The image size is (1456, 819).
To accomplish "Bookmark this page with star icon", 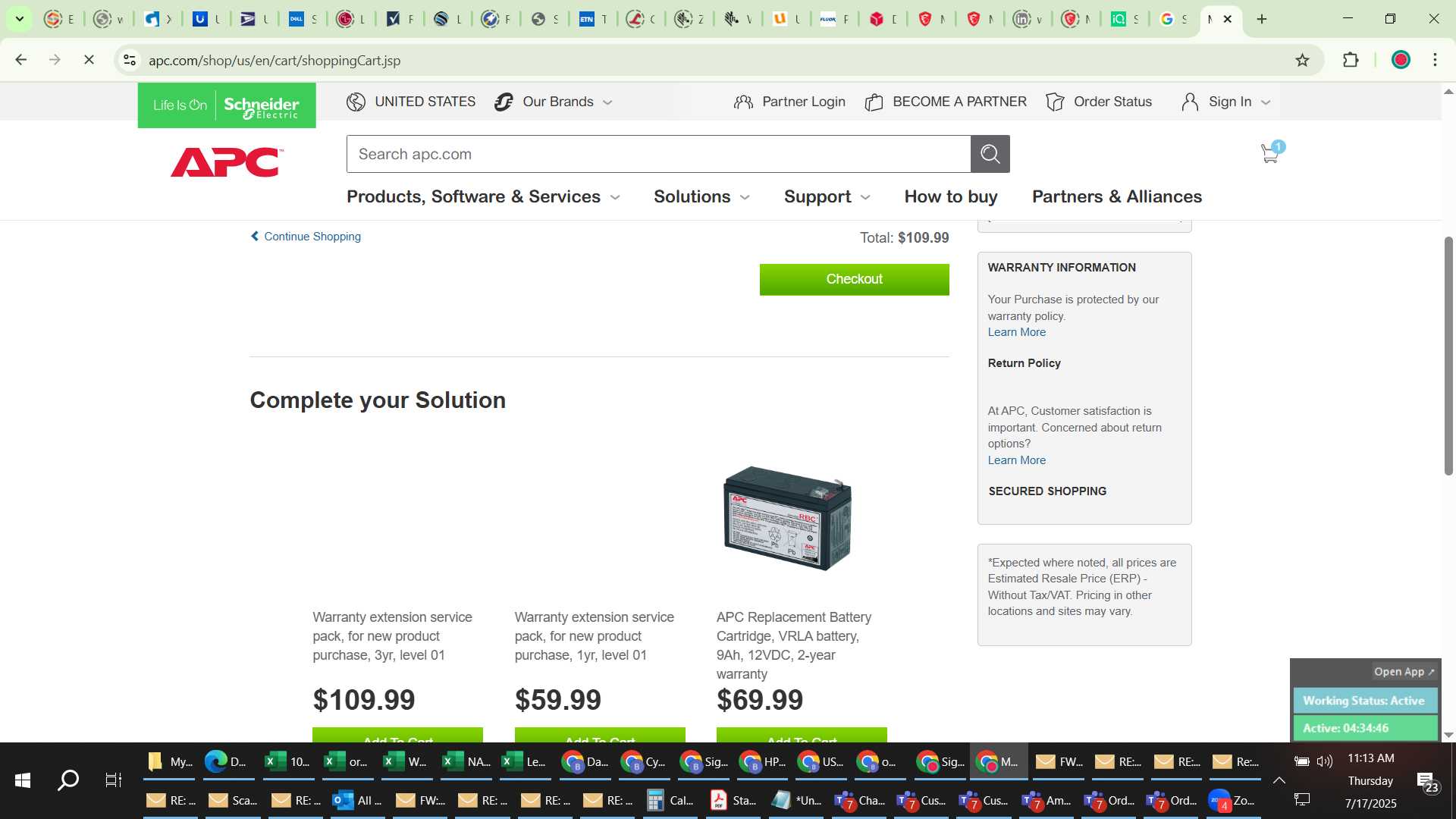I will [x=1302, y=60].
